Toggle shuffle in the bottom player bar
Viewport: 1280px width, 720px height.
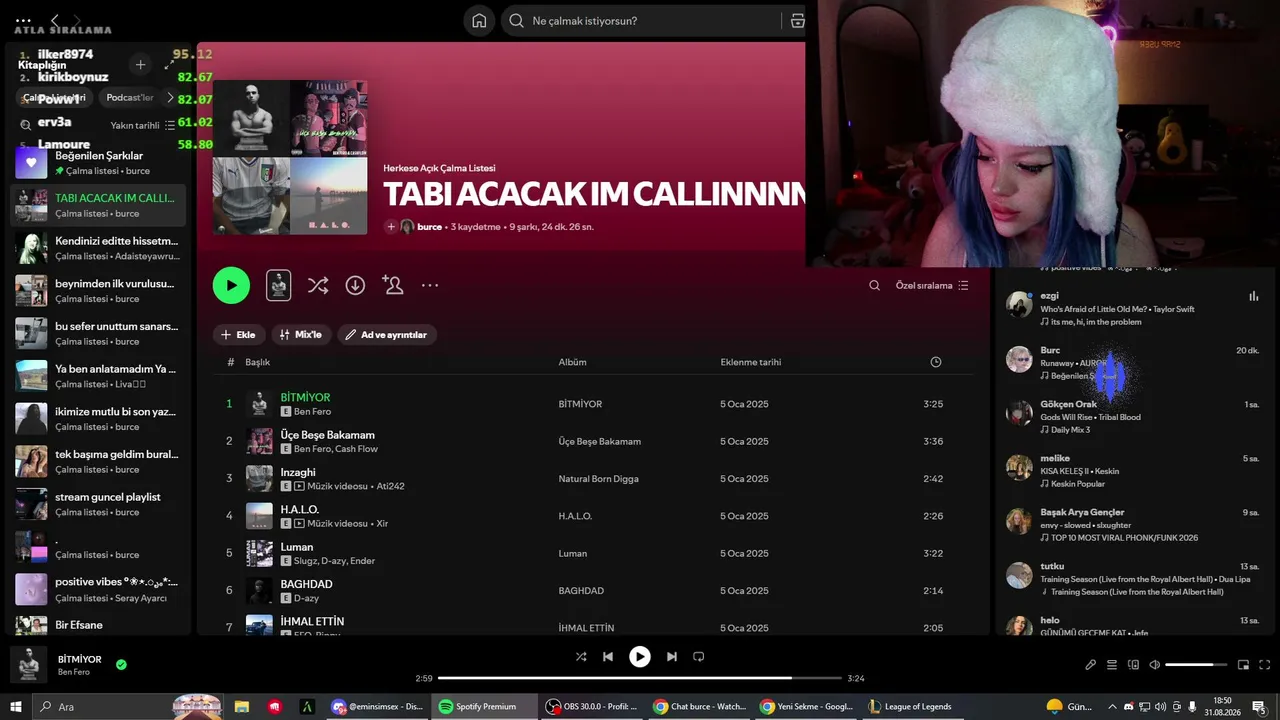tap(581, 657)
